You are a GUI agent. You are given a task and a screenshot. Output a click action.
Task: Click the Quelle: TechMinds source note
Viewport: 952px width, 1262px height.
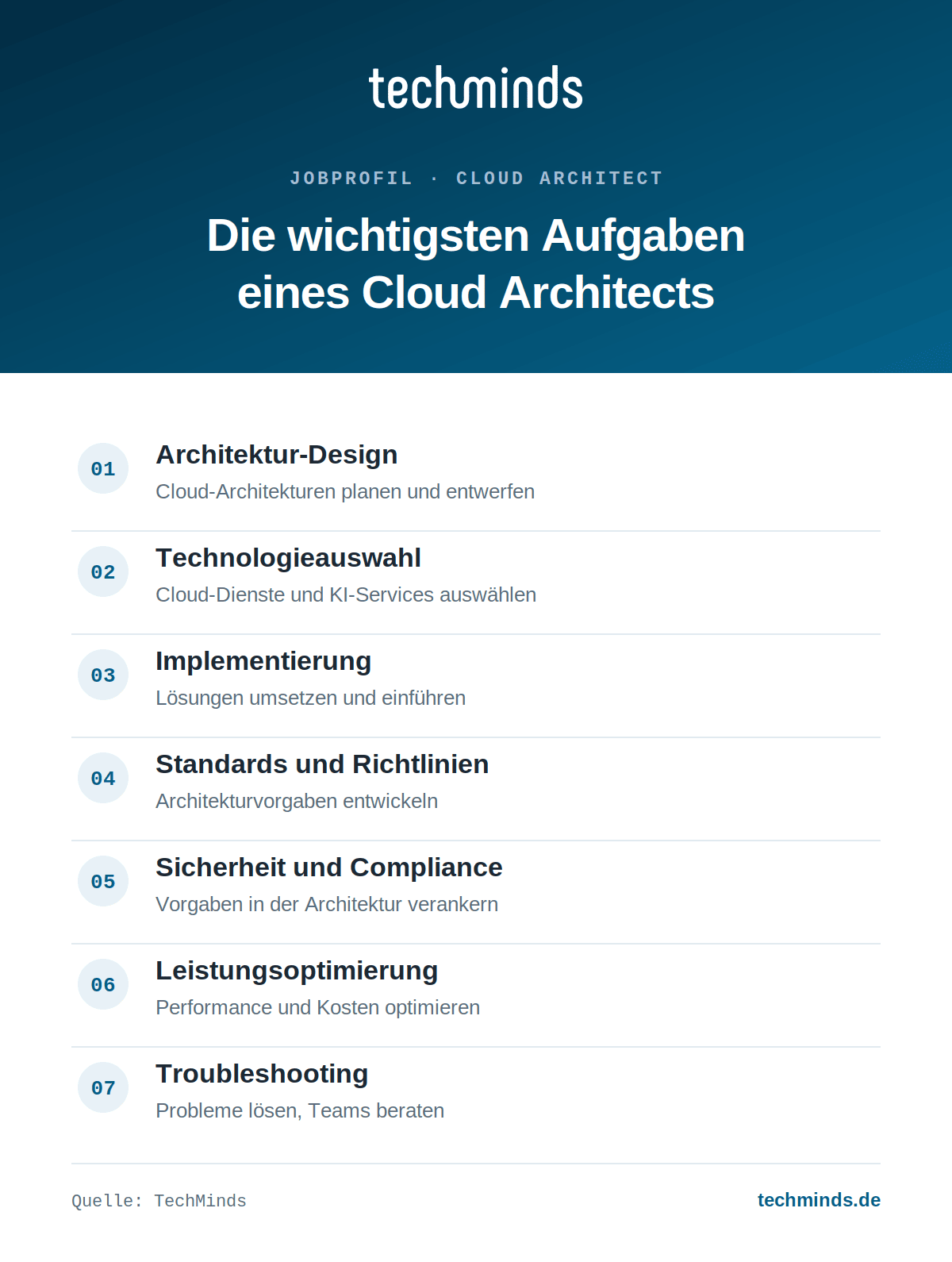[159, 1201]
